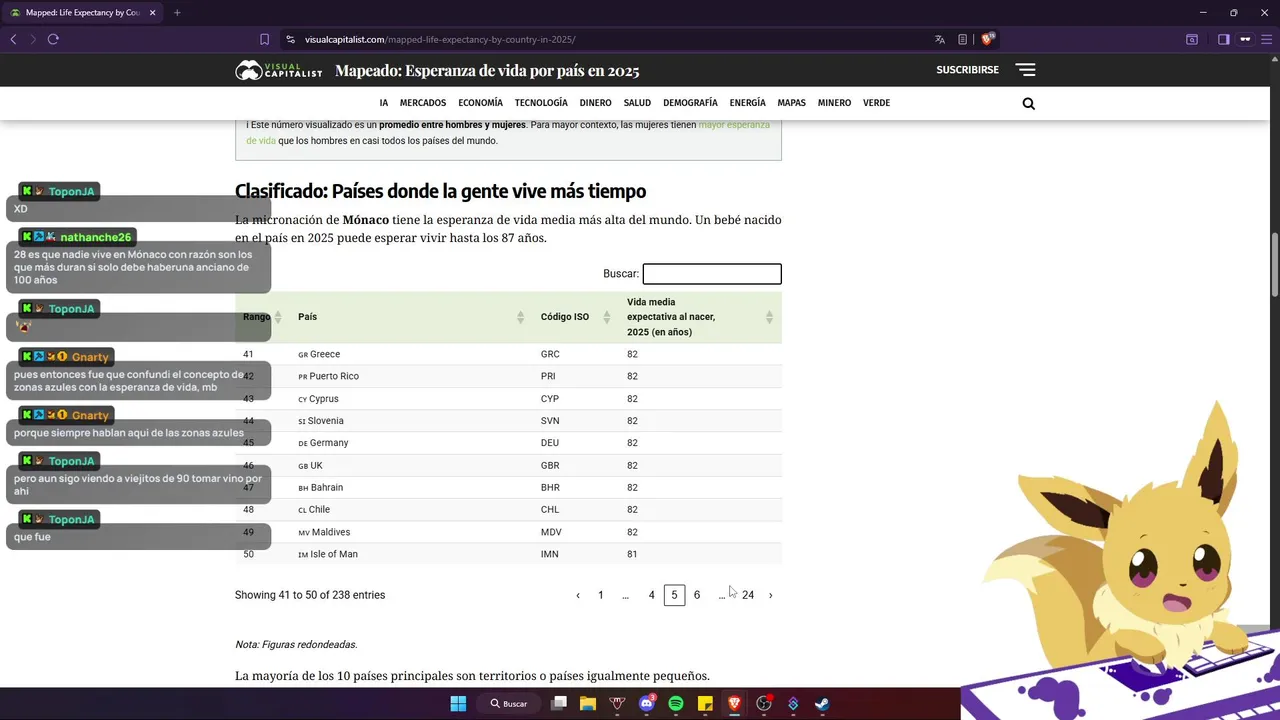Open the SALUD menu item
The width and height of the screenshot is (1280, 720).
click(637, 103)
